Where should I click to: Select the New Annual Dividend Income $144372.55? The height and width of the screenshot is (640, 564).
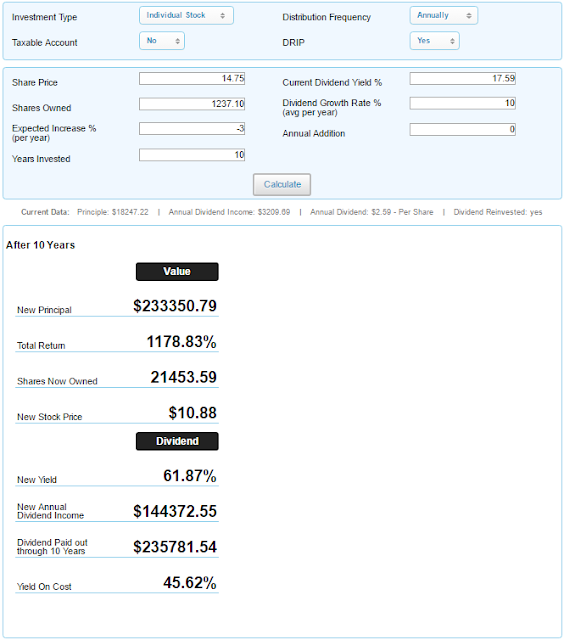(x=175, y=511)
